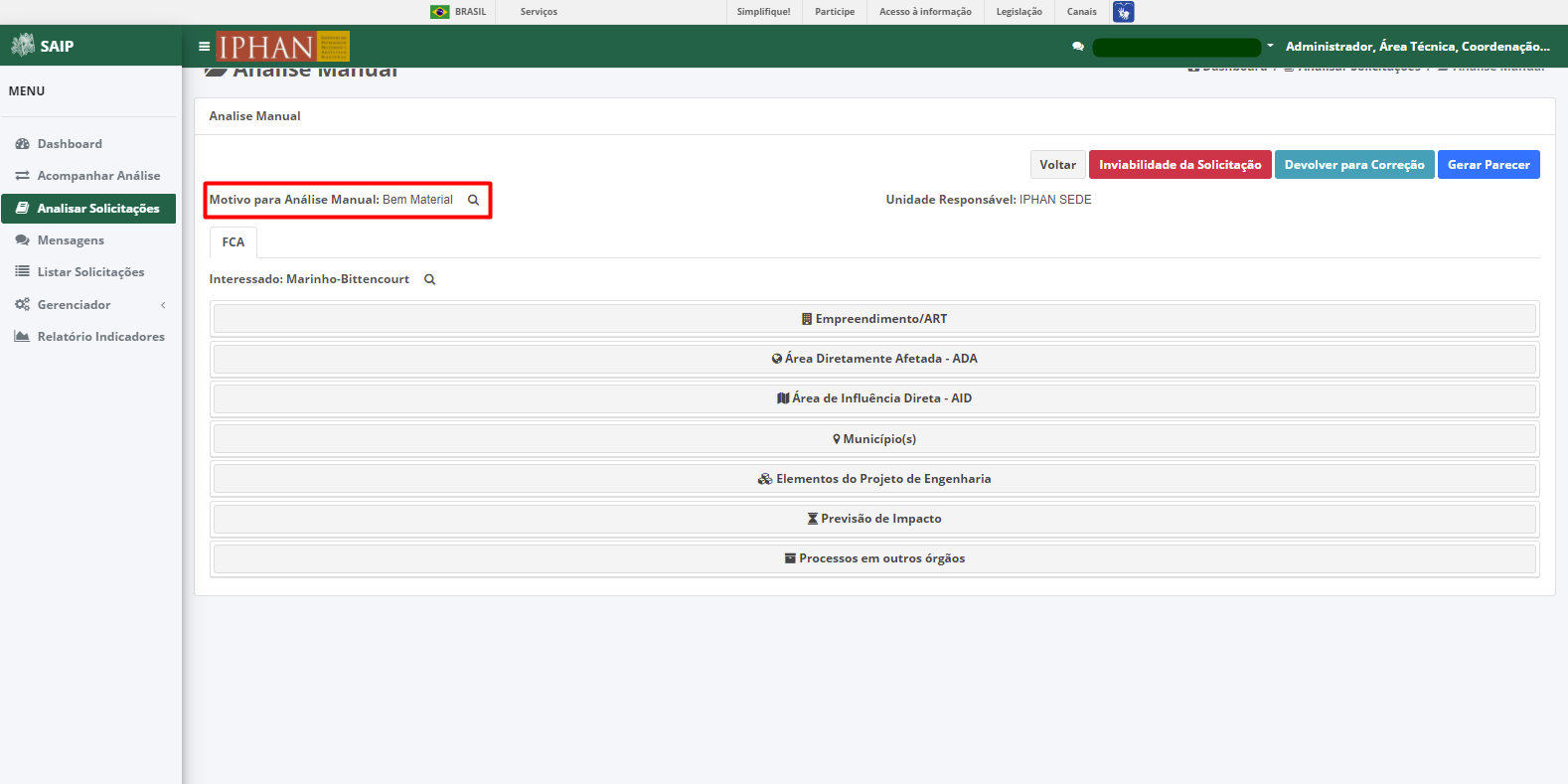1568x784 pixels.
Task: Click the Listar Solicitações list icon
Action: (x=23, y=271)
